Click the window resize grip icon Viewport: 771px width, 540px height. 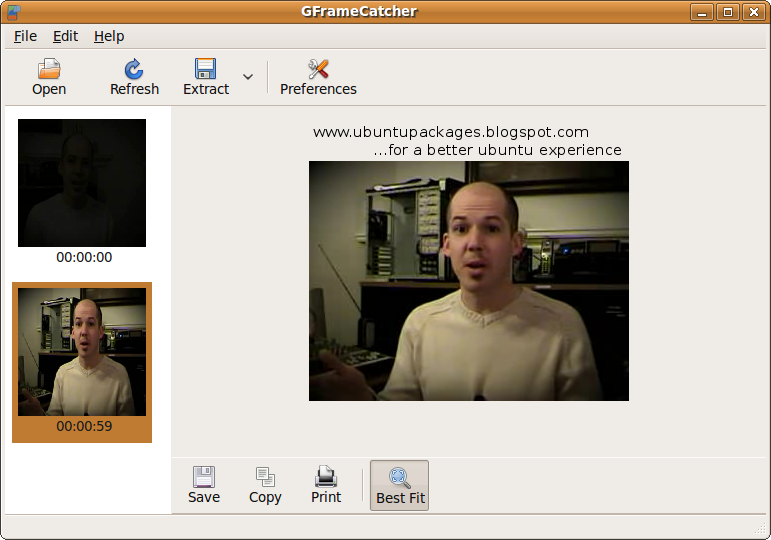pos(760,529)
